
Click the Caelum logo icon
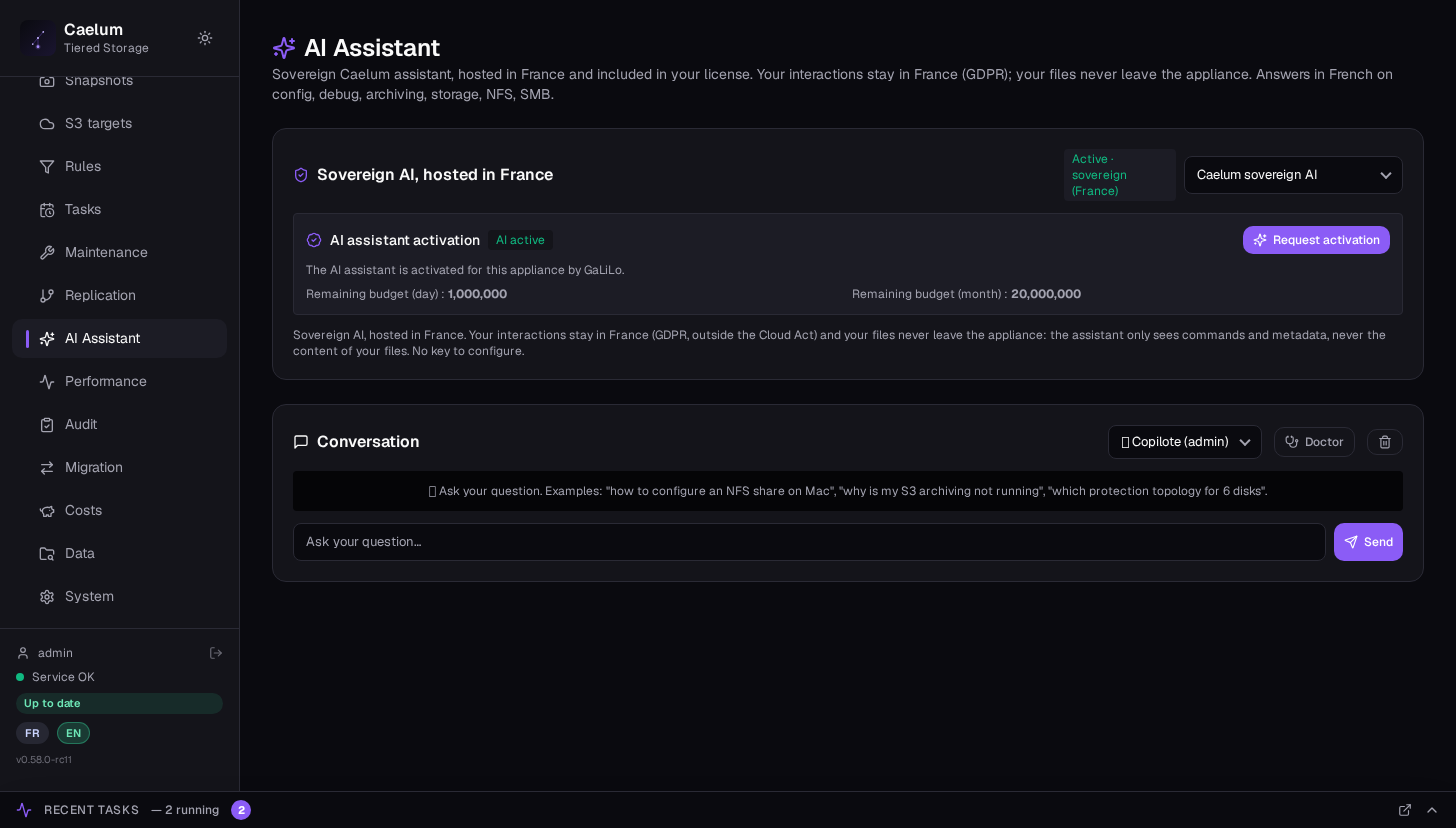[38, 38]
